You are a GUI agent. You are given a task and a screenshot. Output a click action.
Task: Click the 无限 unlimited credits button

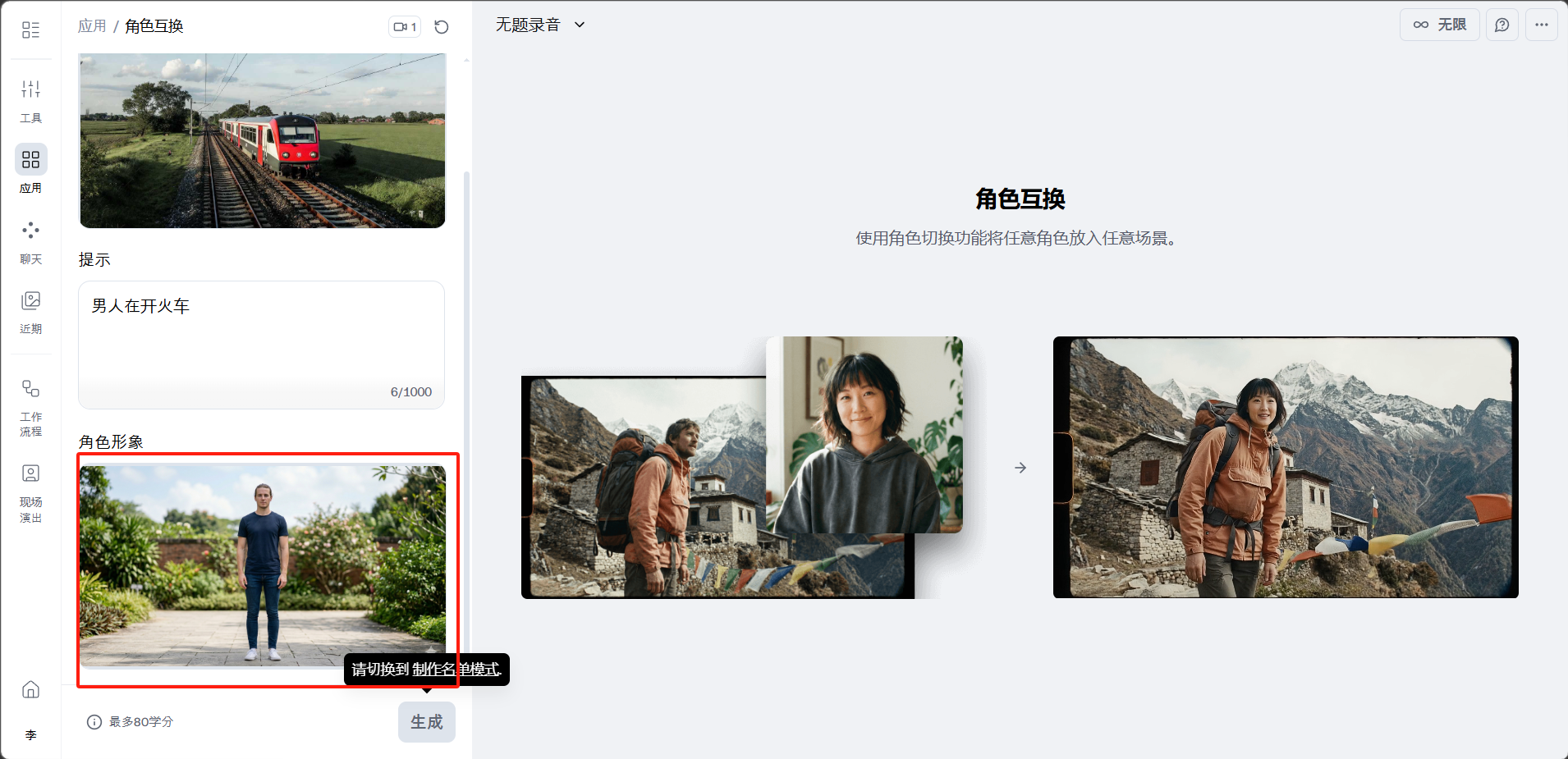point(1439,25)
